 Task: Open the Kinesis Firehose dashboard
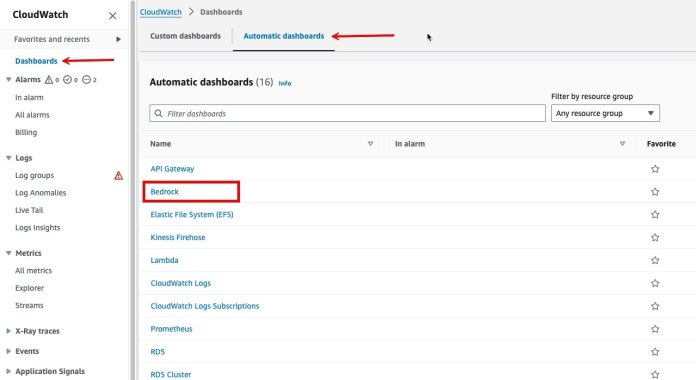(x=178, y=238)
